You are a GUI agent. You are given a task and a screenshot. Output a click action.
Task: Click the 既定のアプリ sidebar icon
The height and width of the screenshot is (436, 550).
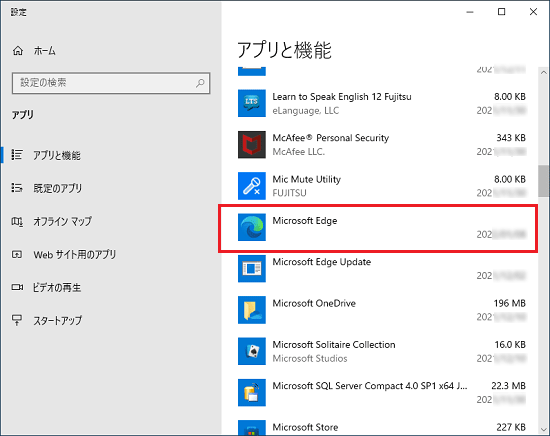[17, 188]
